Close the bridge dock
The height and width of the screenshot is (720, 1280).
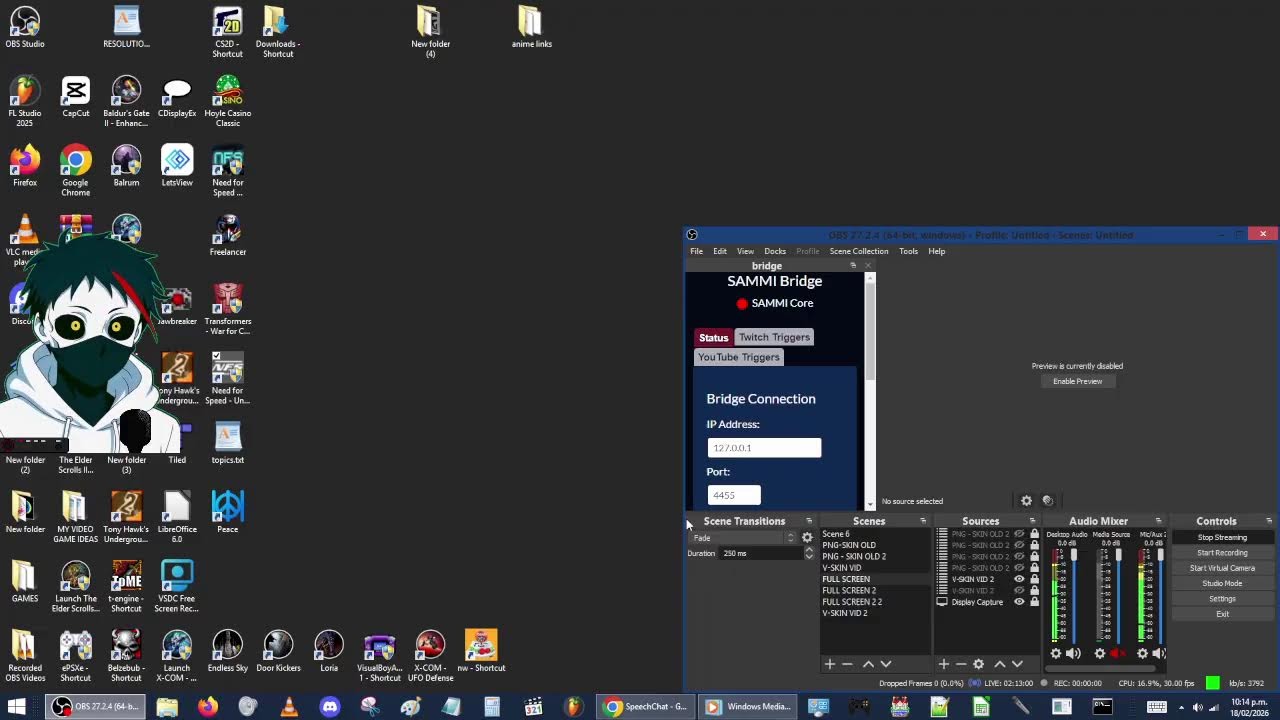(x=867, y=266)
